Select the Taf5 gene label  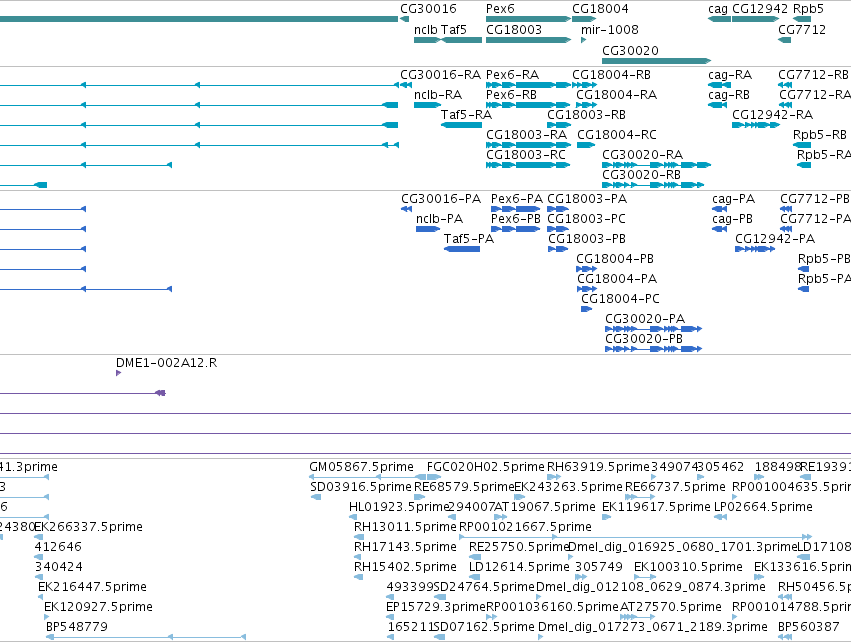point(454,29)
